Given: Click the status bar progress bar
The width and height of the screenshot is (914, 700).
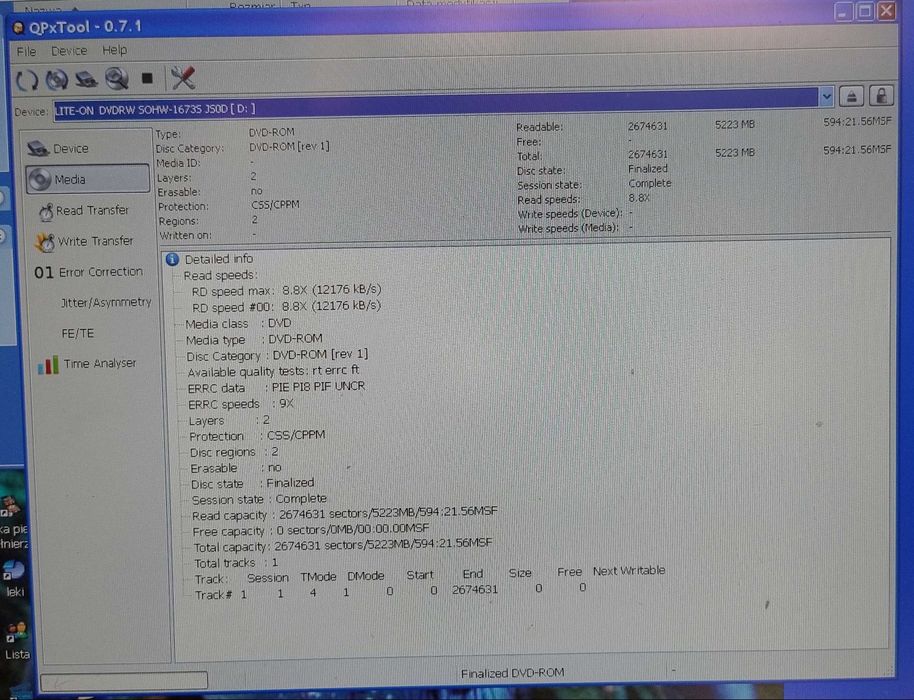Looking at the screenshot, I should (x=124, y=681).
